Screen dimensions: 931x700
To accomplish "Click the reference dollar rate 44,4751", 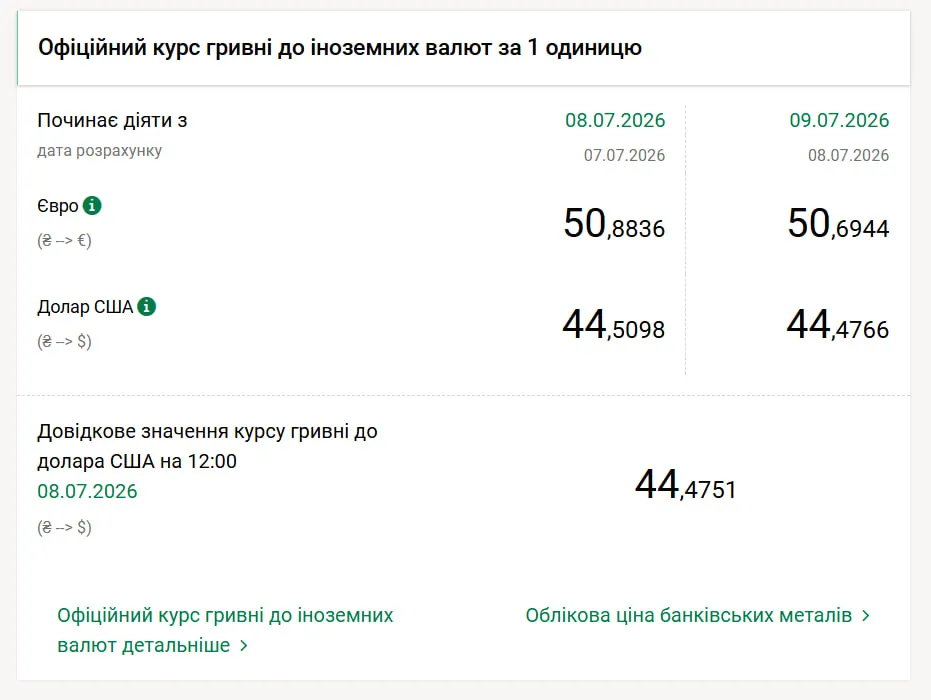I will 686,485.
